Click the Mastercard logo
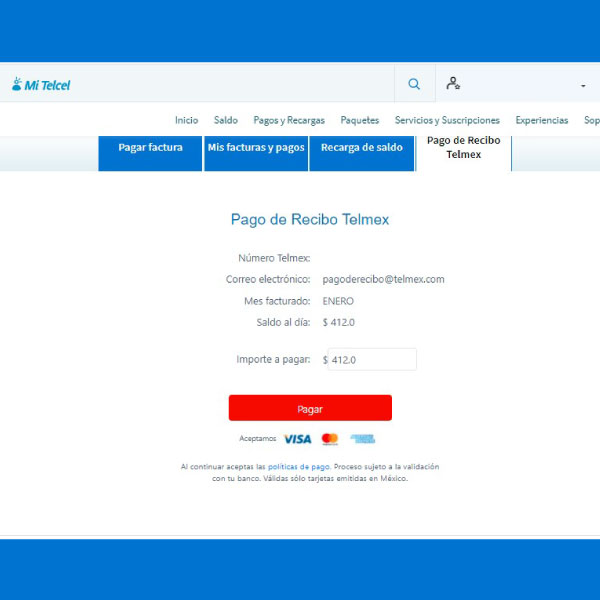This screenshot has height=600, width=600. tap(330, 439)
